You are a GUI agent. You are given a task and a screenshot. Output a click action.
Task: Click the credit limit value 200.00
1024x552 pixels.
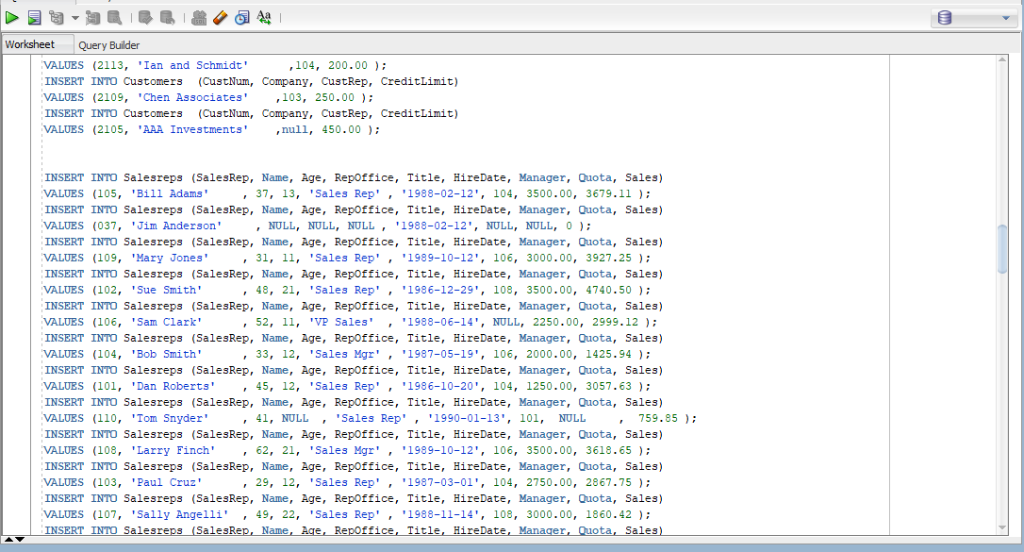(x=347, y=65)
